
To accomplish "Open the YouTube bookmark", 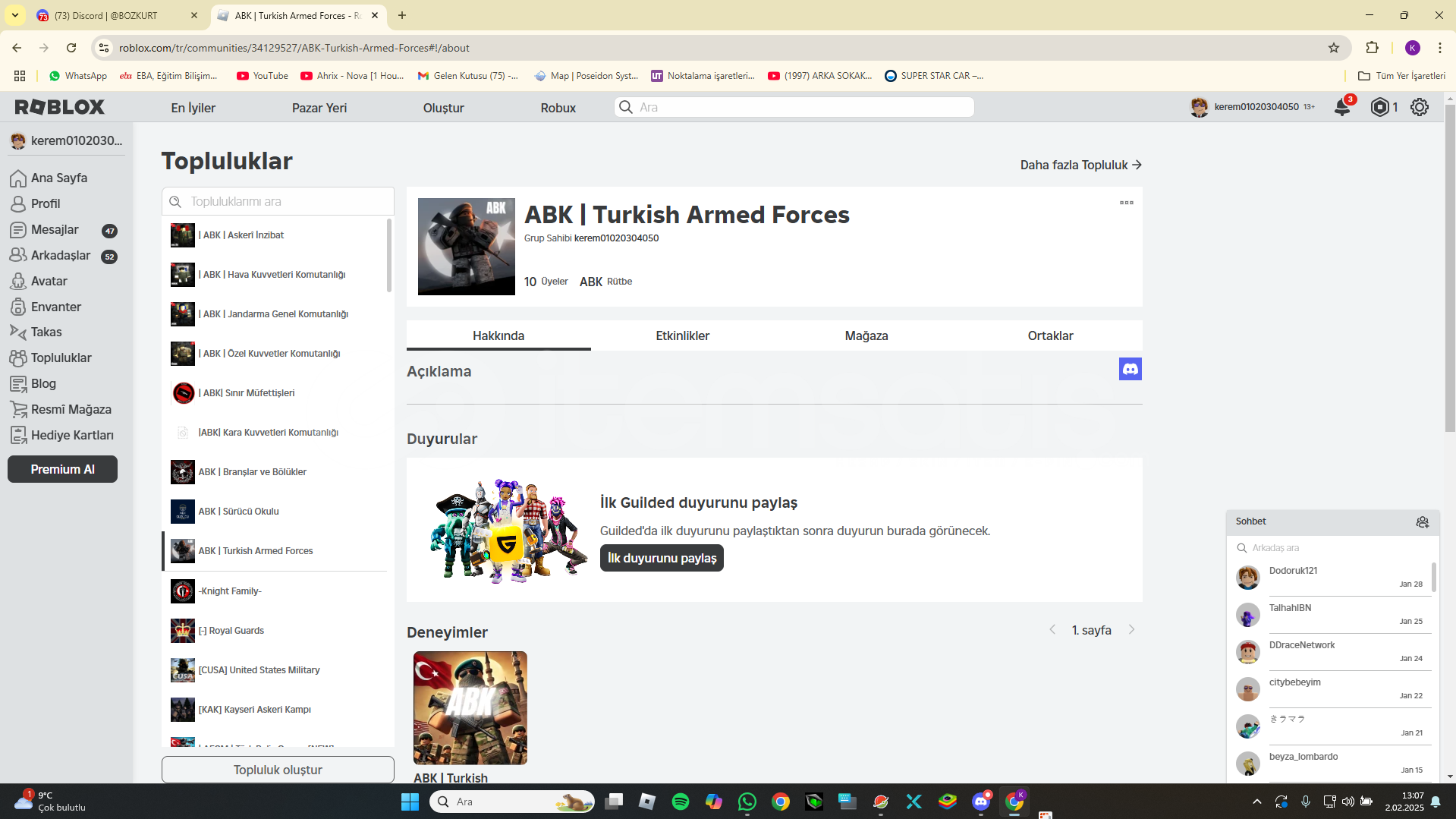I will coord(263,76).
